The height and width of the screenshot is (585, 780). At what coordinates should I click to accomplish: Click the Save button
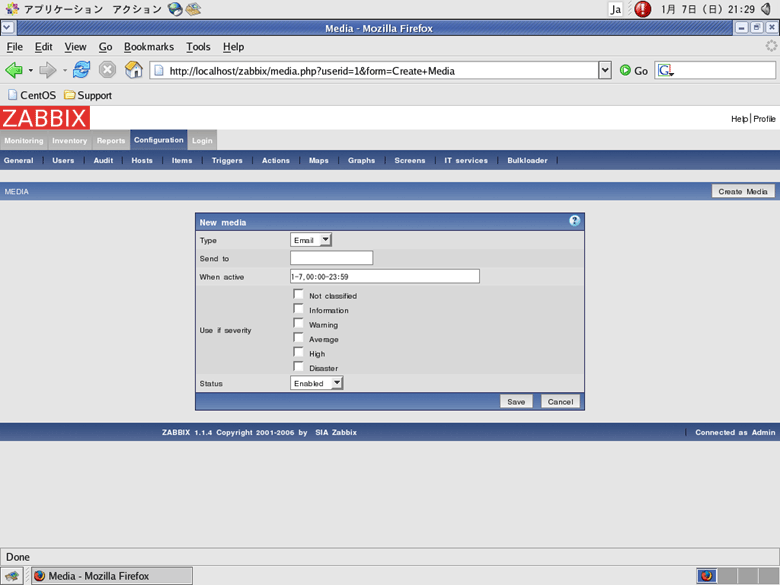(516, 401)
